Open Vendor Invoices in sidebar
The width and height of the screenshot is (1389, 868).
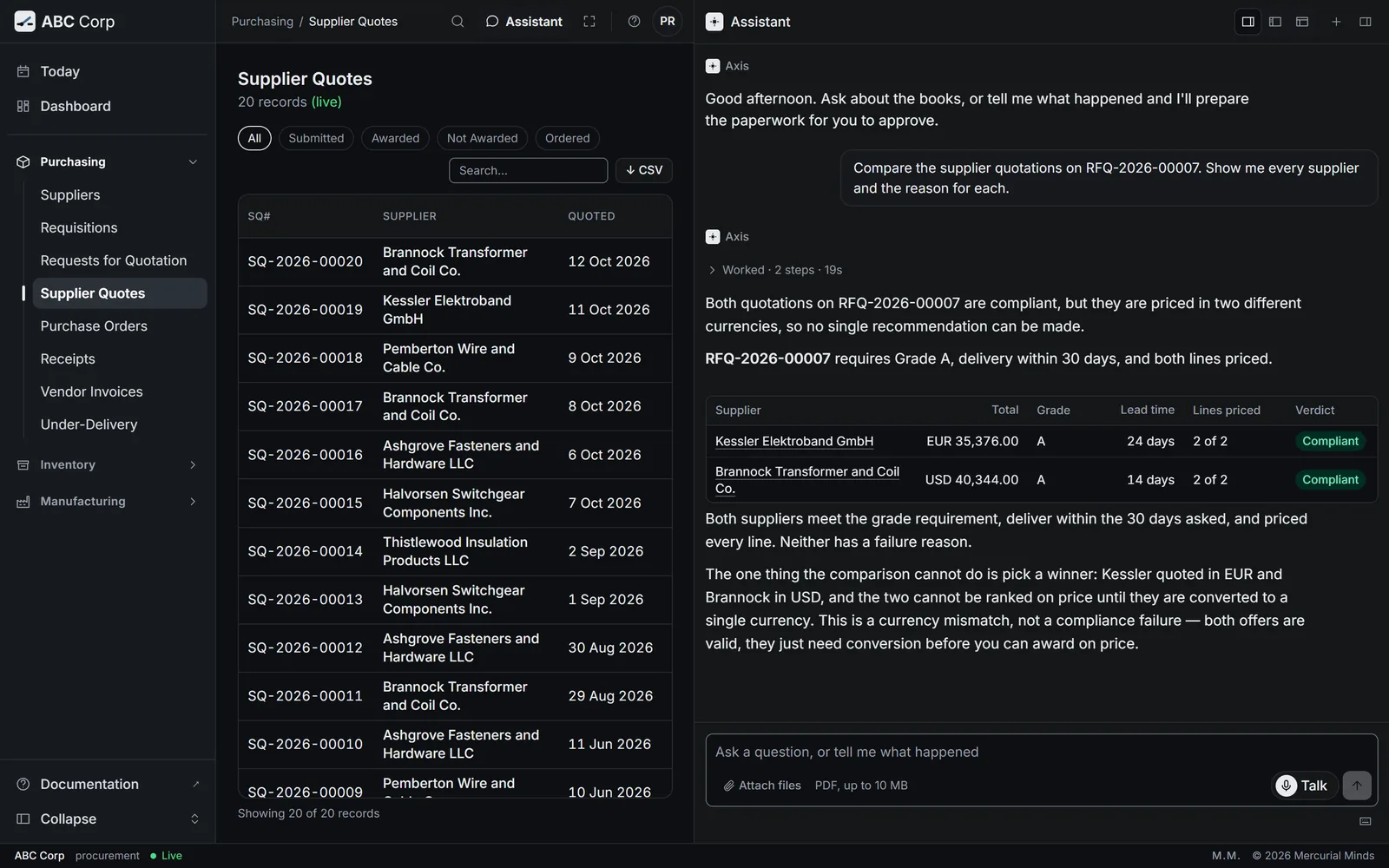120,391
